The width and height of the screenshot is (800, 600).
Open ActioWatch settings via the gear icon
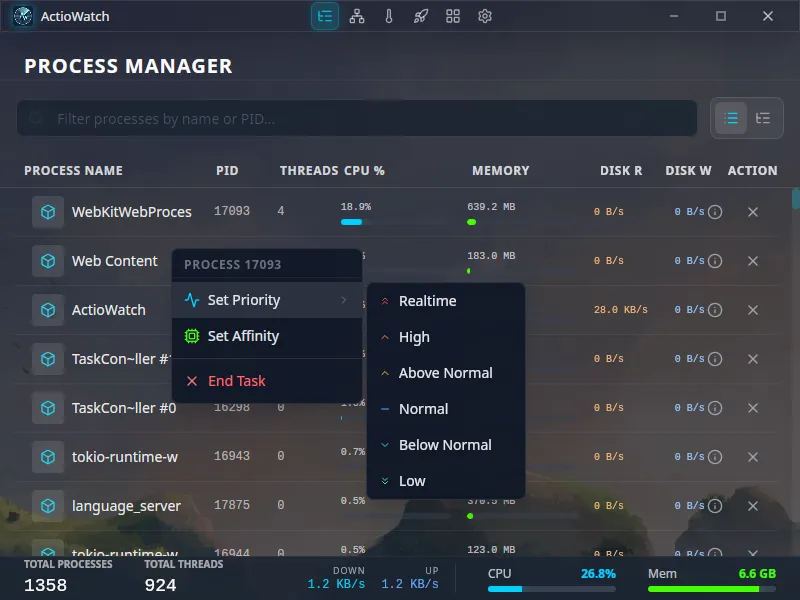485,16
